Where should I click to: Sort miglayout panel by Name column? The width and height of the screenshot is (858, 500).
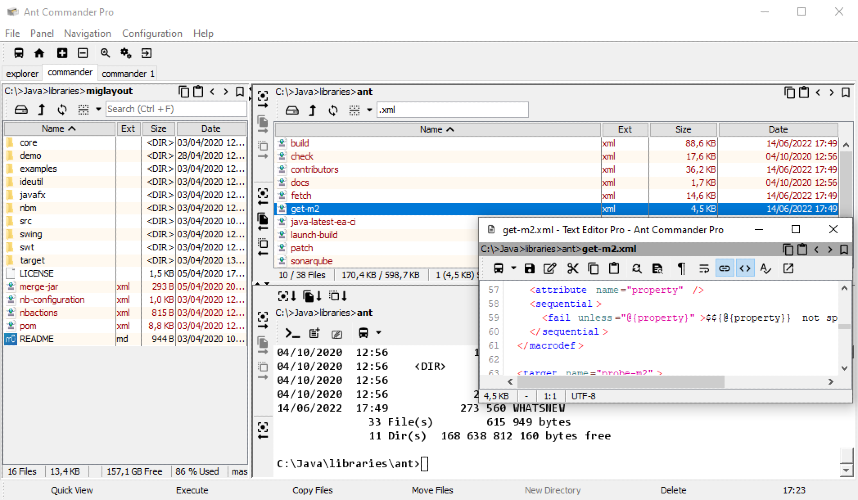coord(59,129)
